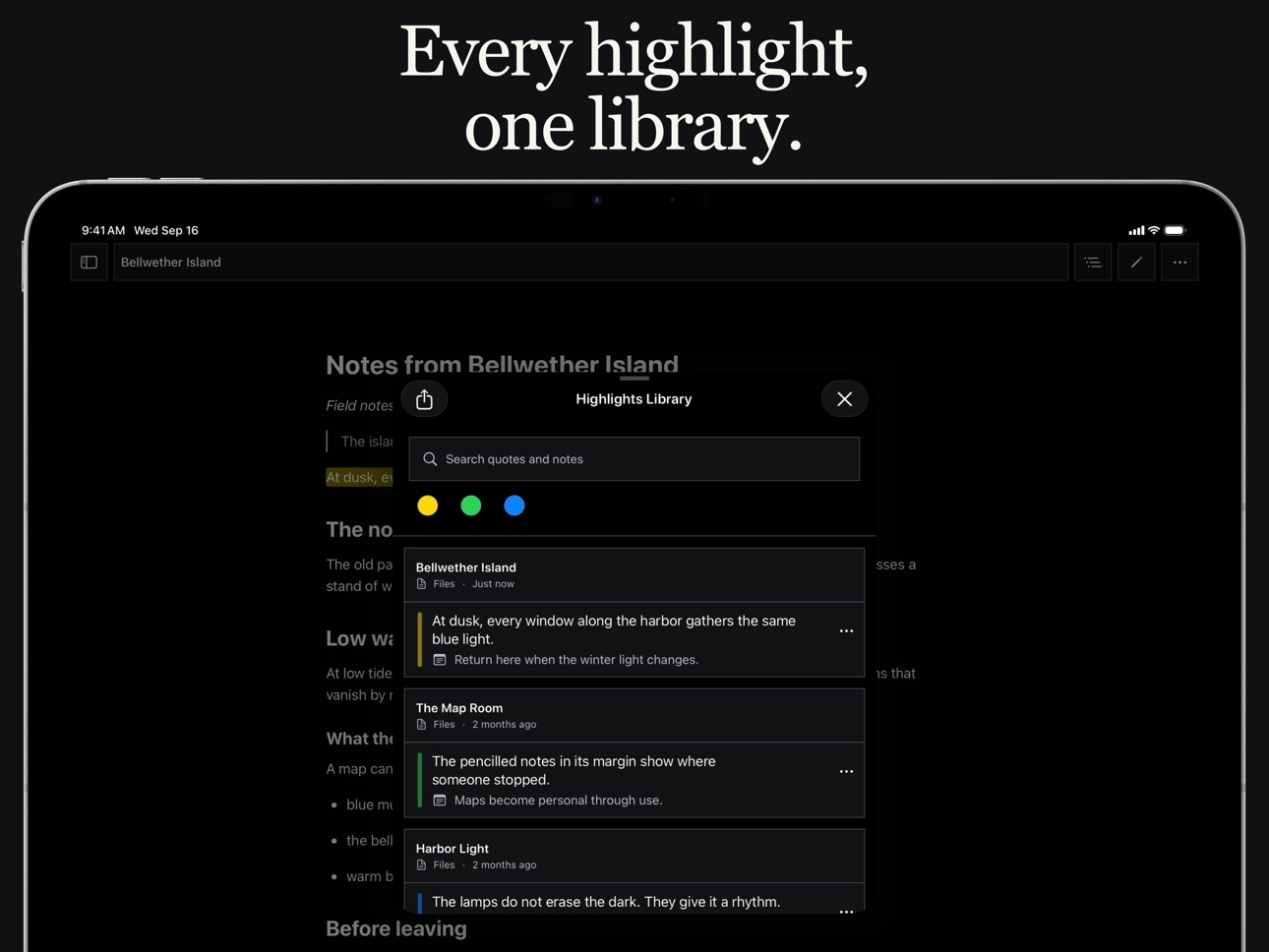
Task: Tap the 9:41 AM clock in the status bar
Action: point(103,230)
